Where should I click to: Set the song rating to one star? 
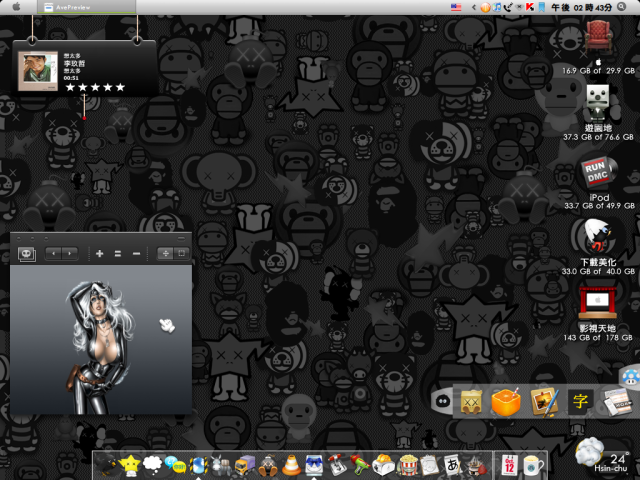point(70,87)
